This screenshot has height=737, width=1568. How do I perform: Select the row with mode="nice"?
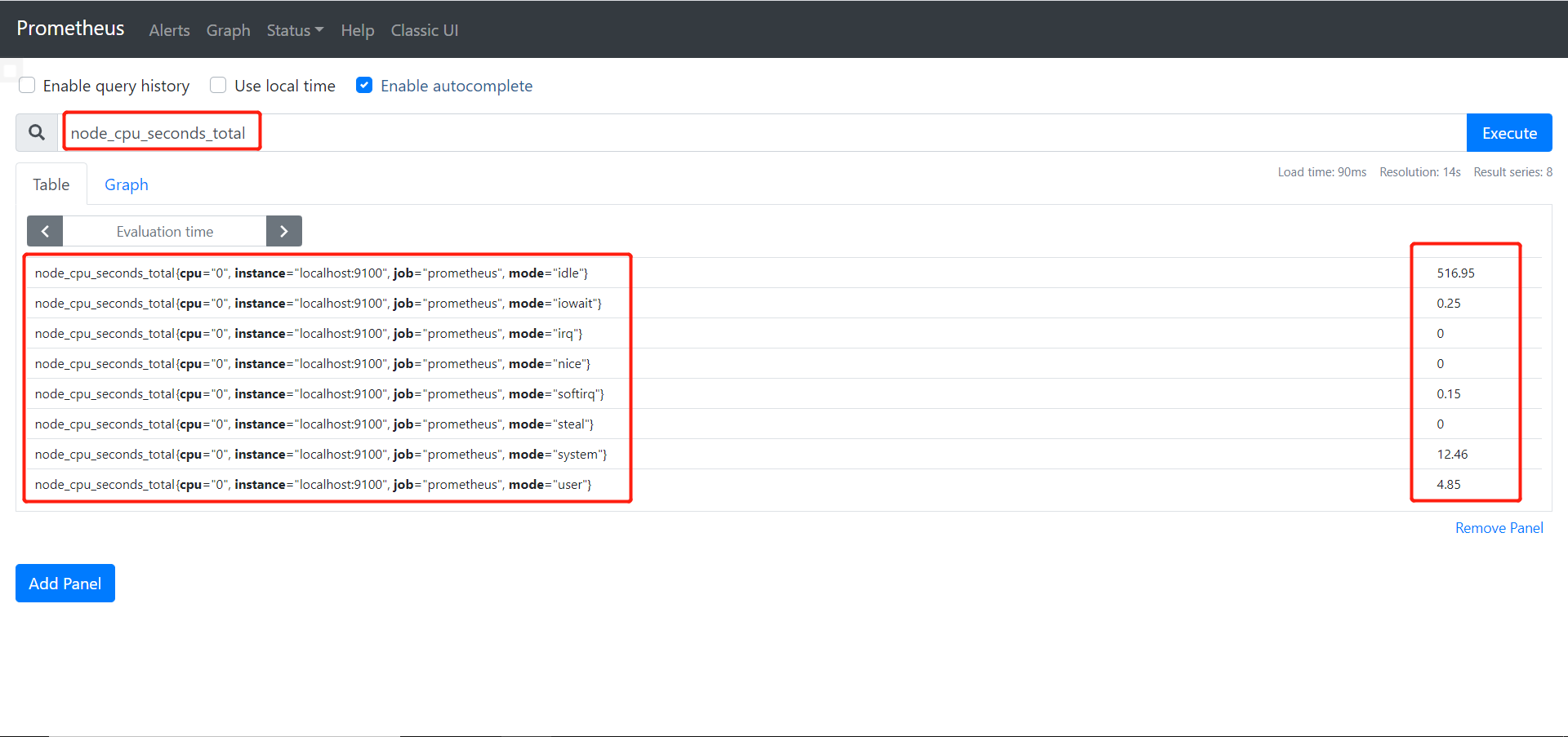click(x=784, y=363)
